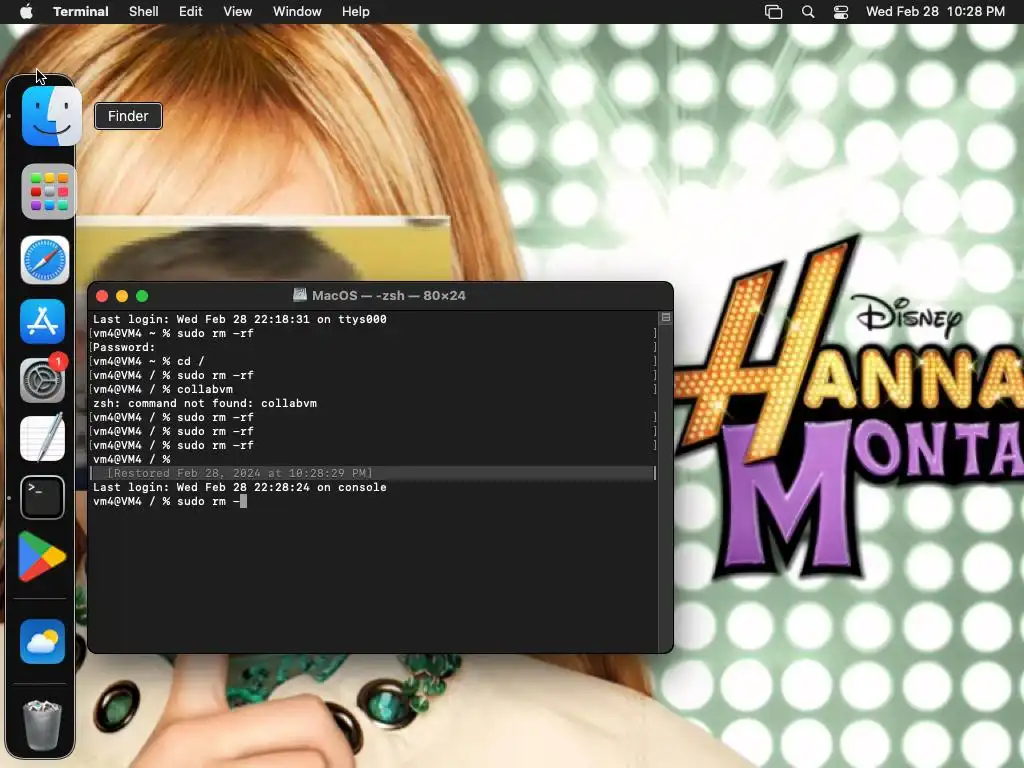Screen dimensions: 1024x768
Task: Click the image window behind Terminal
Action: 261,248
